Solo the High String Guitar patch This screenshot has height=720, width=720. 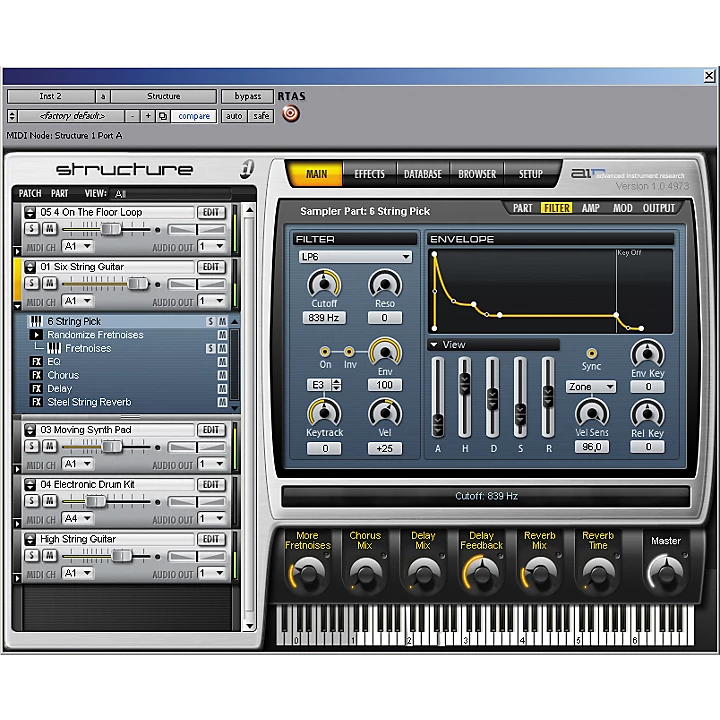click(32, 555)
